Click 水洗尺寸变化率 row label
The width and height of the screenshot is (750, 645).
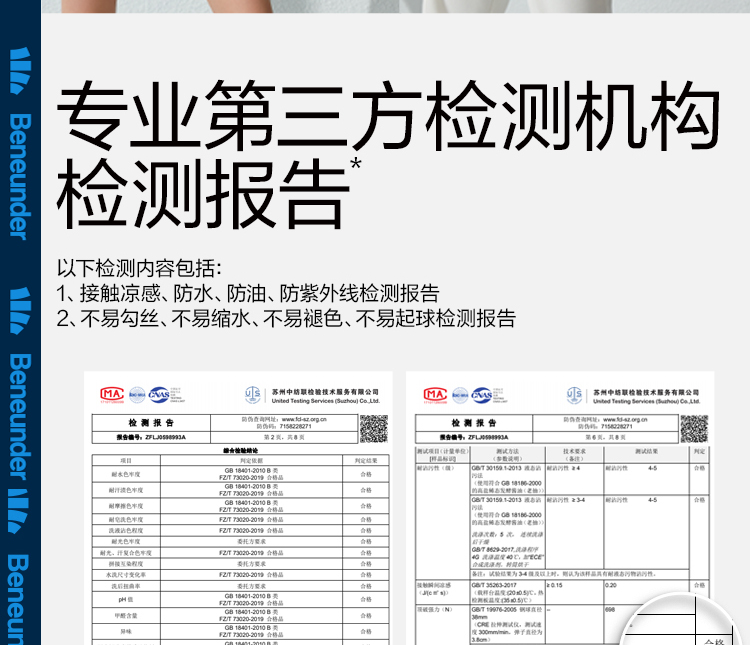point(126,575)
